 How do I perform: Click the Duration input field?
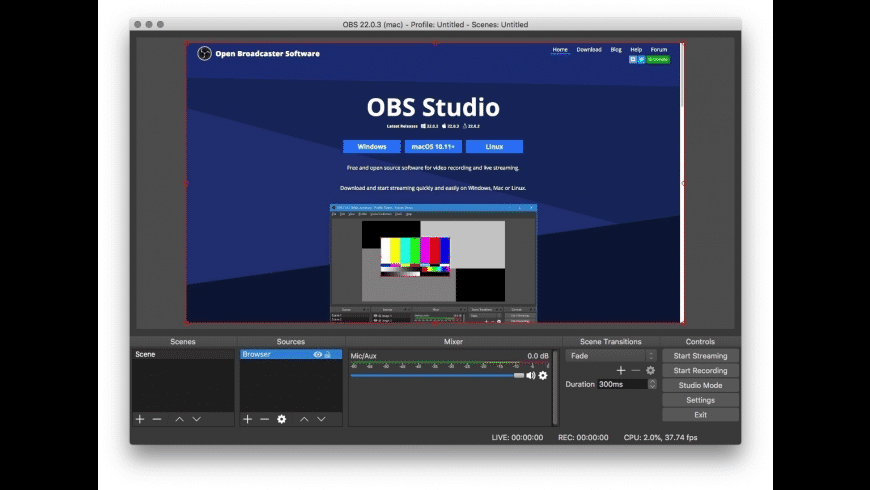(620, 384)
